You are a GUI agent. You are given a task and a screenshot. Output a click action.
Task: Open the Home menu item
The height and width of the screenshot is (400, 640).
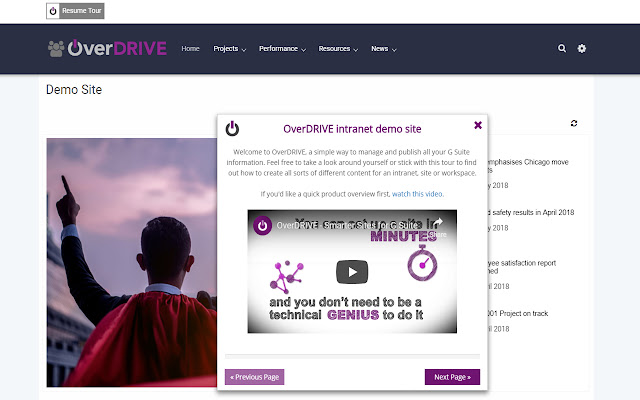click(190, 49)
